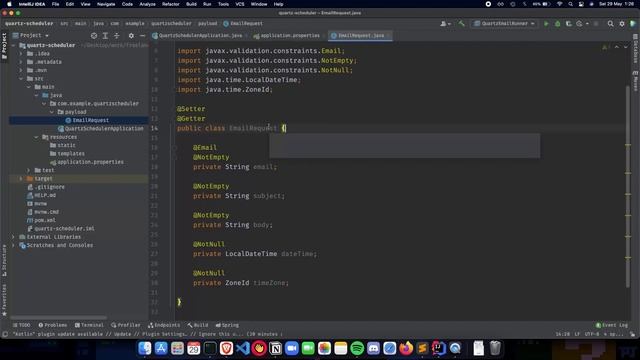Screen dimensions: 640x360
Task: Expand the .metadata folder
Action: (21, 62)
